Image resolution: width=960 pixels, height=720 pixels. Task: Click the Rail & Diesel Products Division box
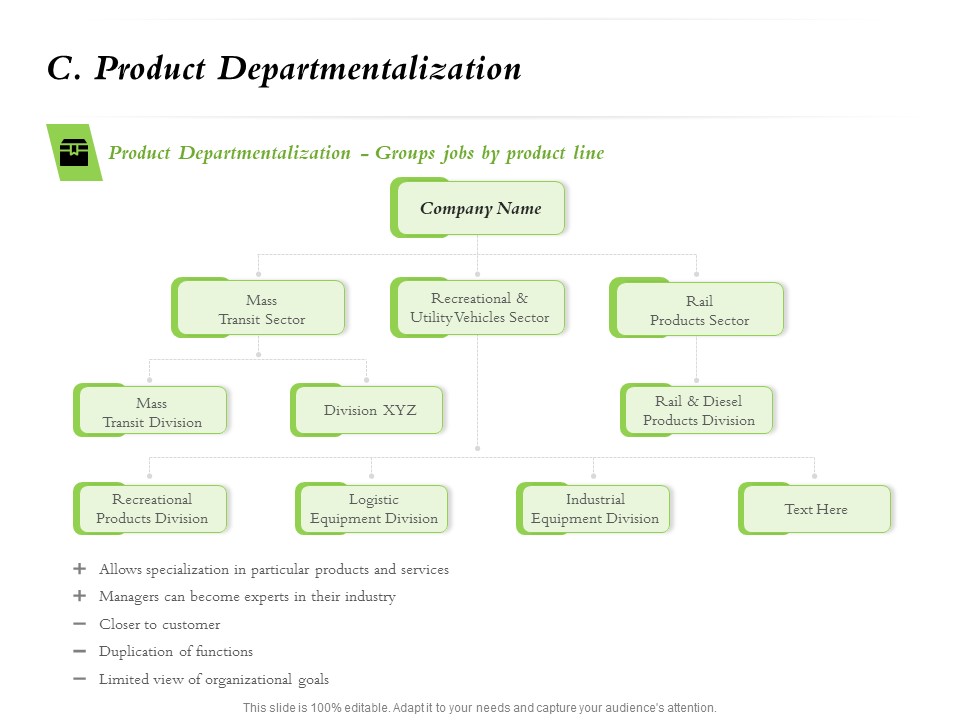point(697,410)
